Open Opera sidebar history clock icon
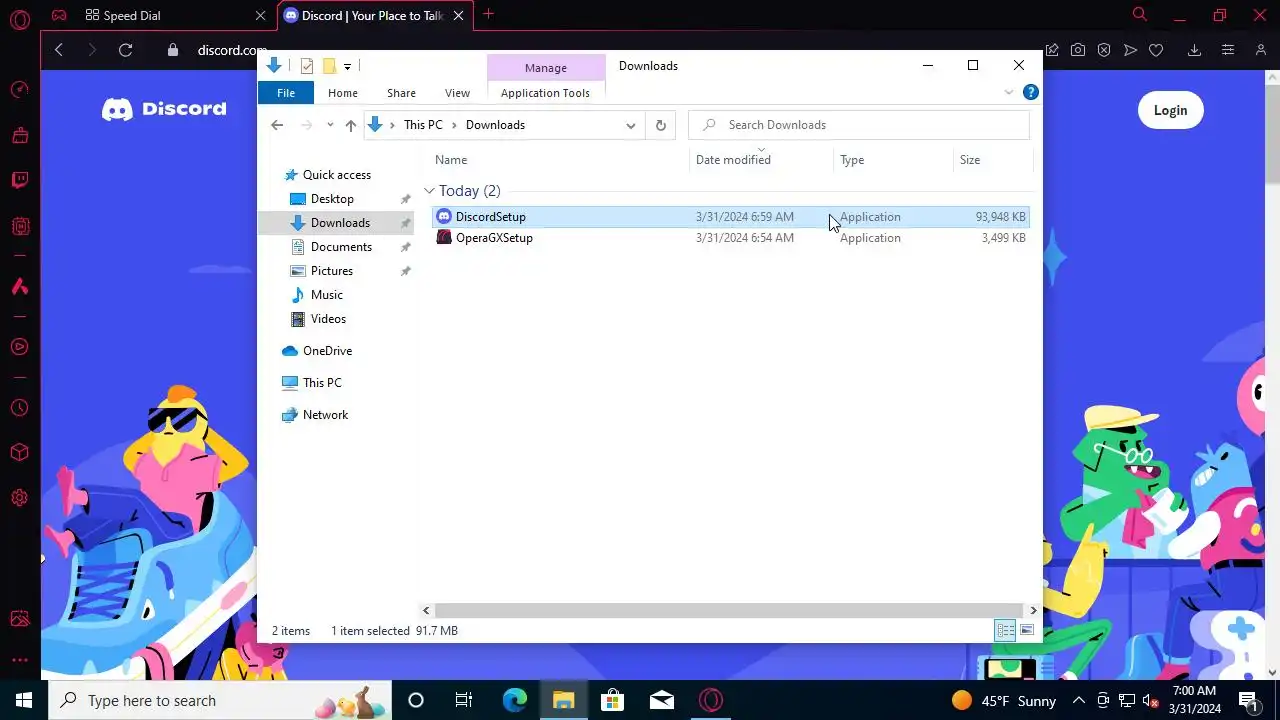This screenshot has height=720, width=1280. [20, 408]
